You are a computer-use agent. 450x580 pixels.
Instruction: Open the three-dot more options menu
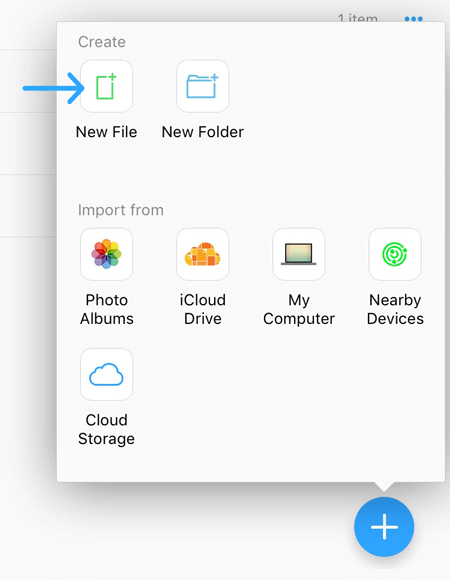413,18
